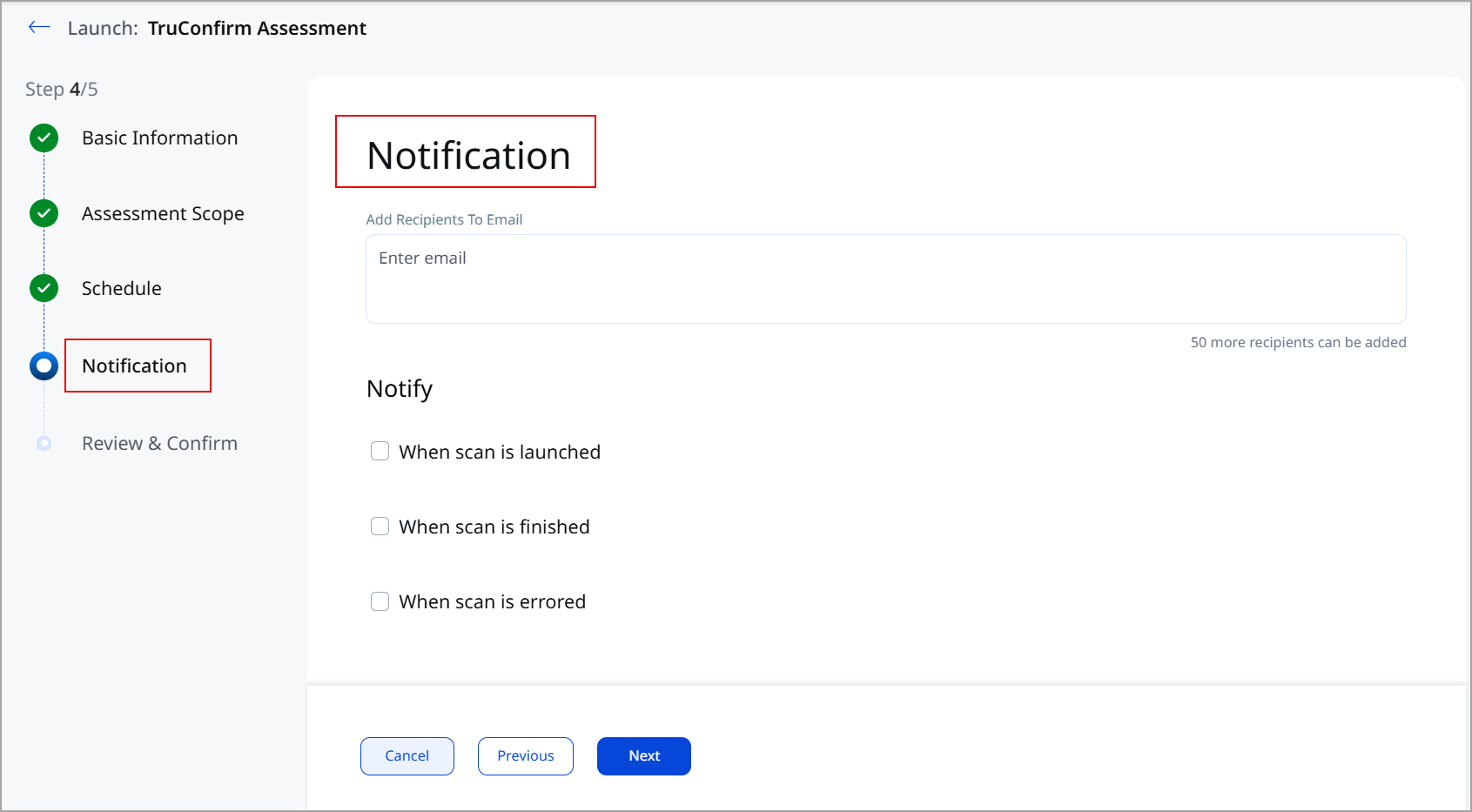This screenshot has width=1472, height=812.
Task: Tick the When scan is errored checkbox
Action: [380, 601]
